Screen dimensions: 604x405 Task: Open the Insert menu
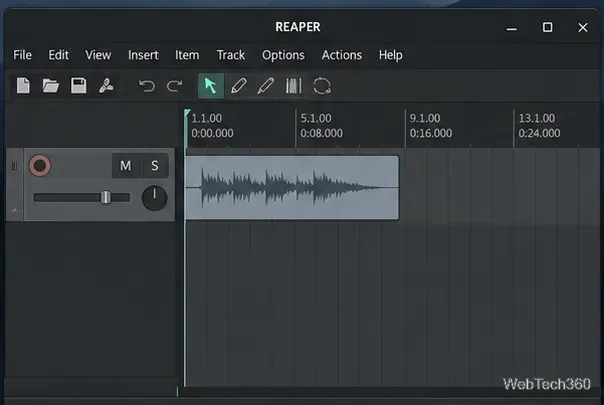tap(143, 55)
